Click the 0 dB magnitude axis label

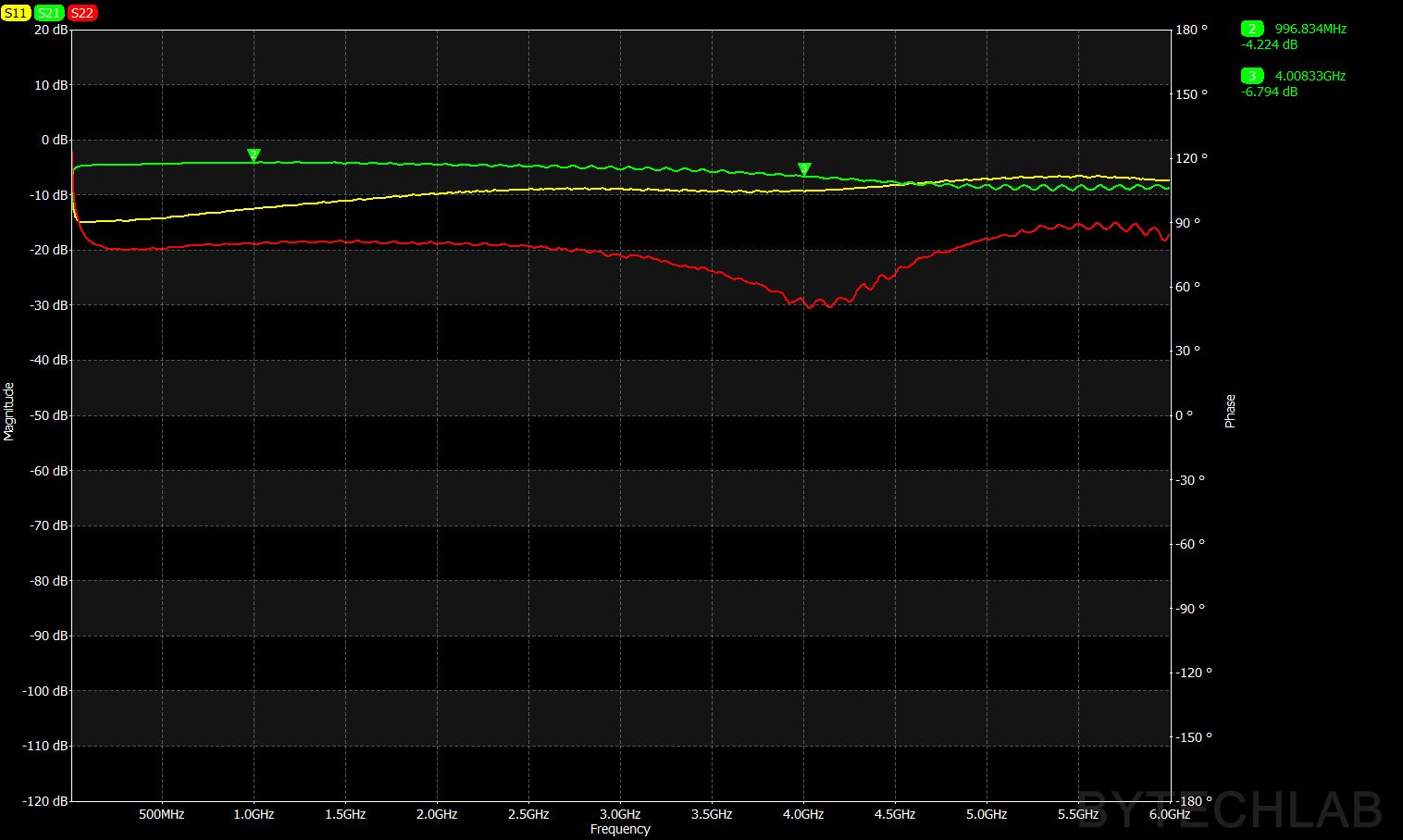55,140
